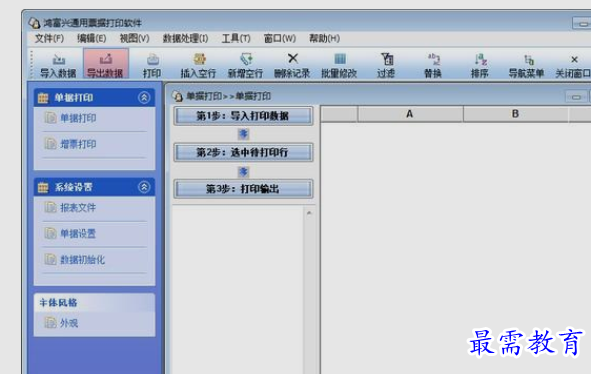Viewport: 591px width, 374px height.
Task: Minimize the 单据打印 inner window
Action: pos(576,97)
